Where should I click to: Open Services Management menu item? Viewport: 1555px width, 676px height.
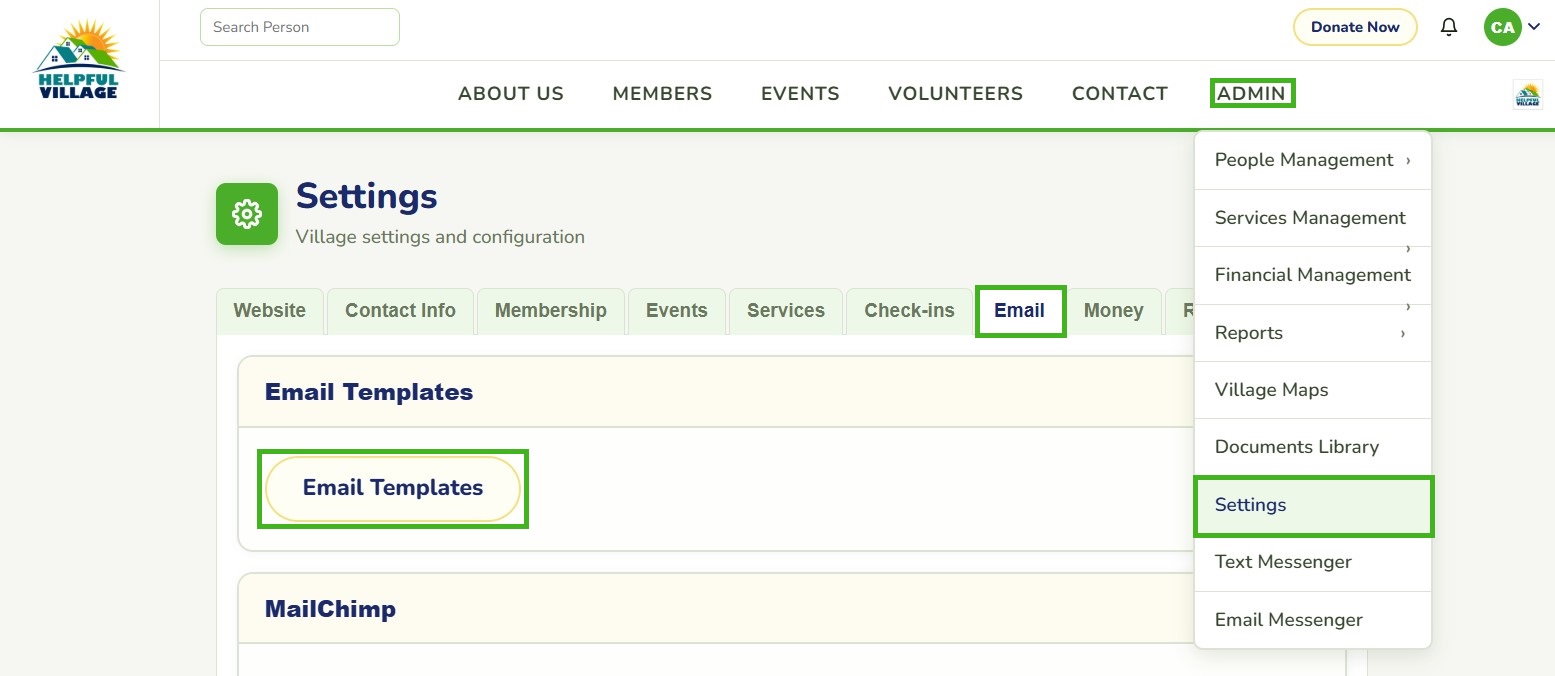pyautogui.click(x=1313, y=218)
